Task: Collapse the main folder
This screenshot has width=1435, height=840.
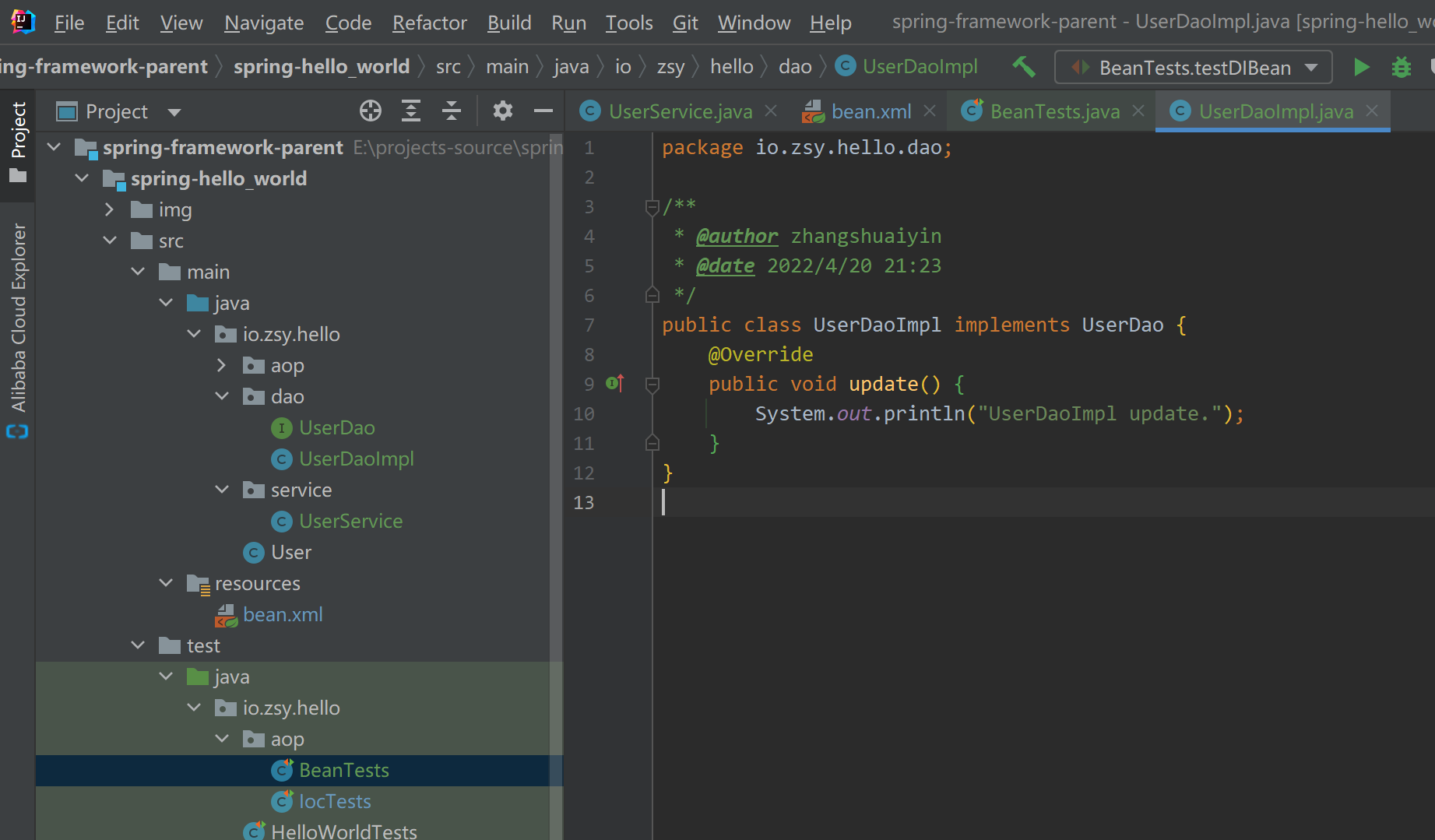Action: pyautogui.click(x=138, y=272)
